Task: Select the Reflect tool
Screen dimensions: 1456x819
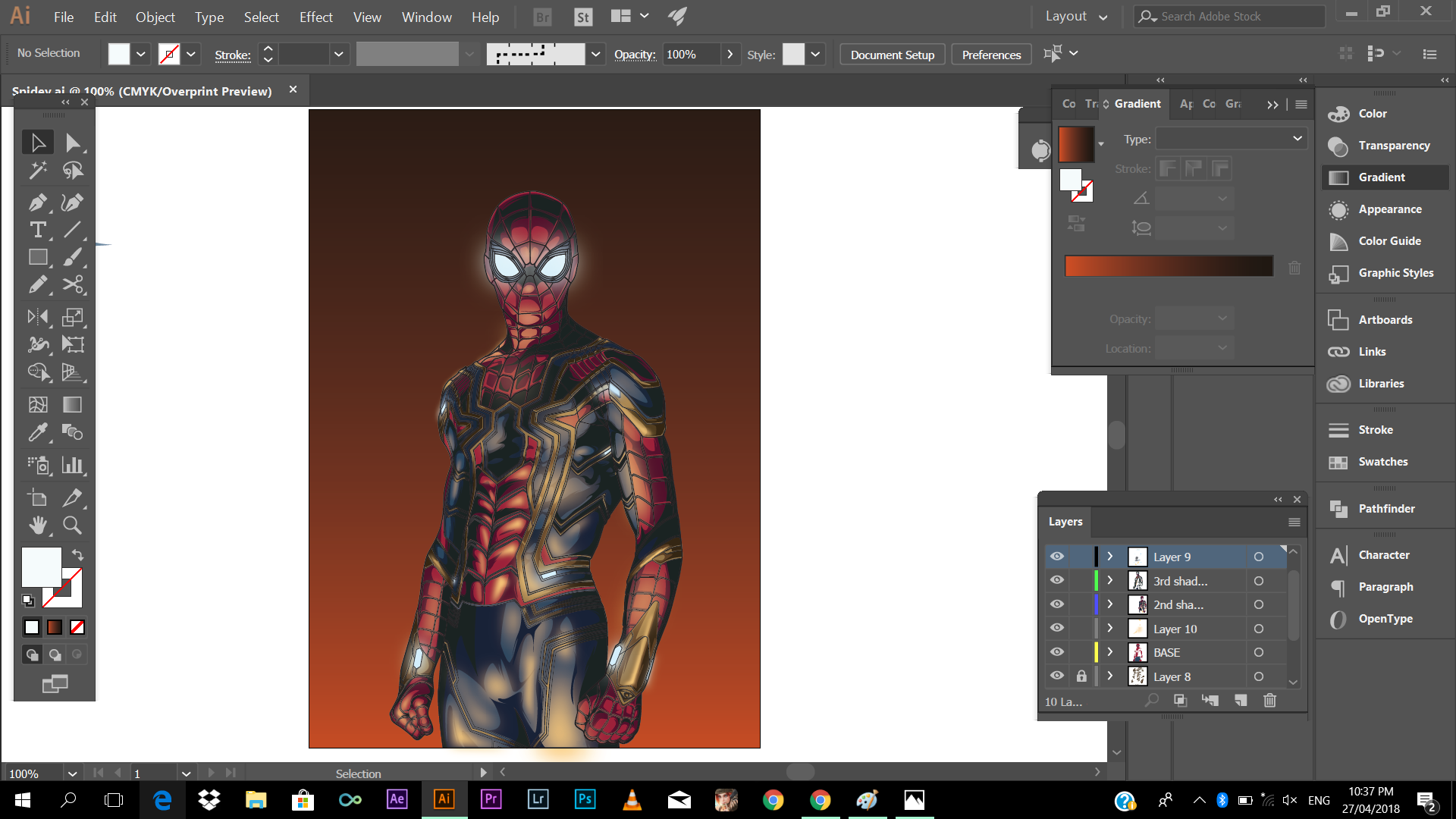Action: click(38, 317)
